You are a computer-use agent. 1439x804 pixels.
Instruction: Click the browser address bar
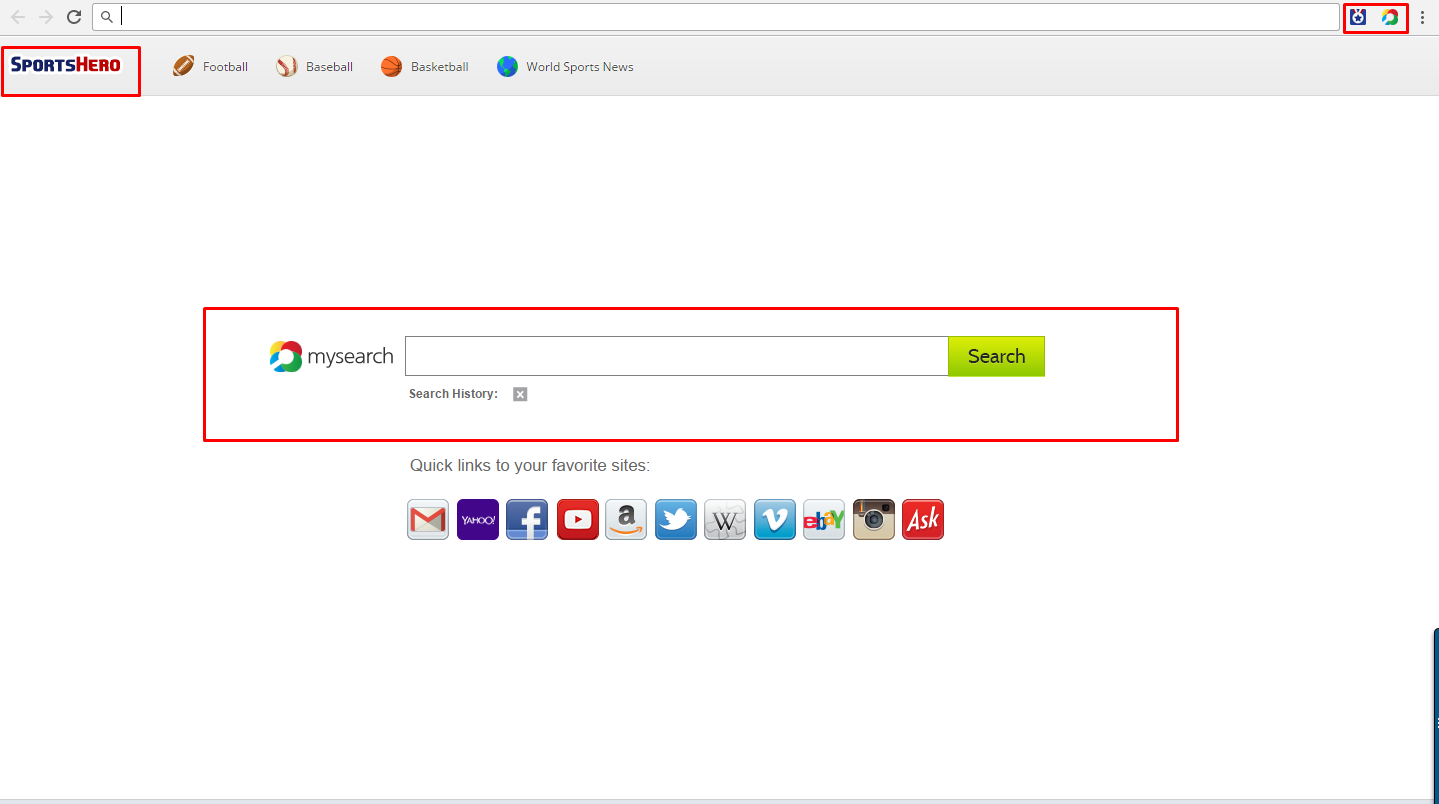[716, 17]
